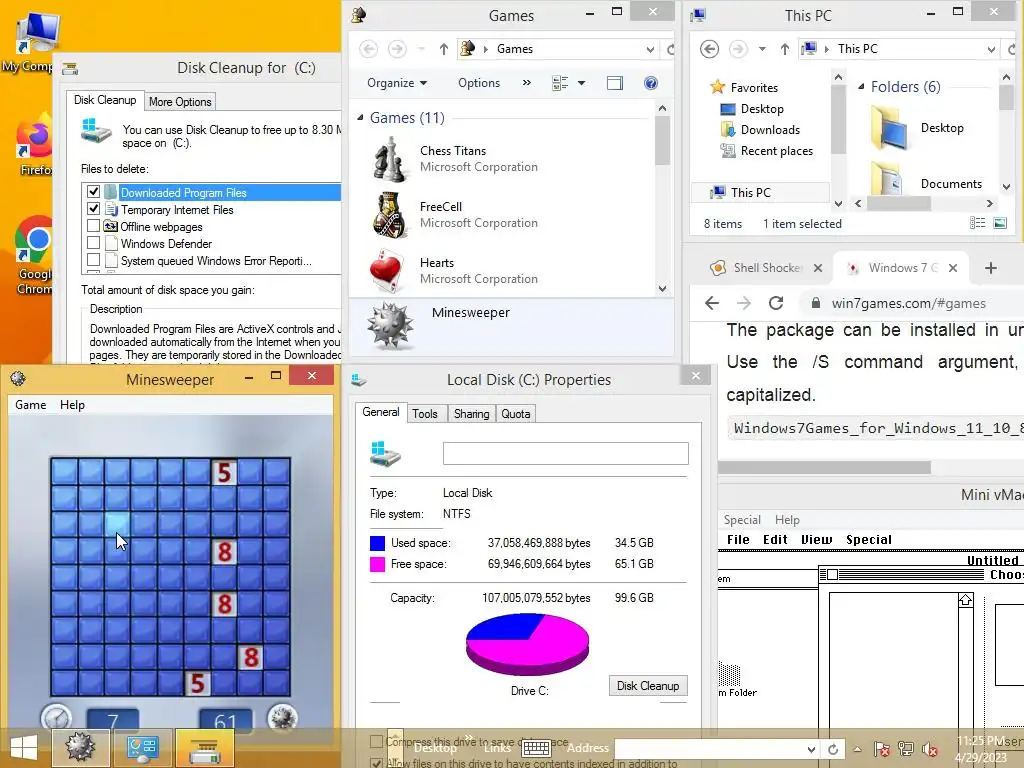Collapse the Games (11) group
1024x768 pixels.
(360, 118)
